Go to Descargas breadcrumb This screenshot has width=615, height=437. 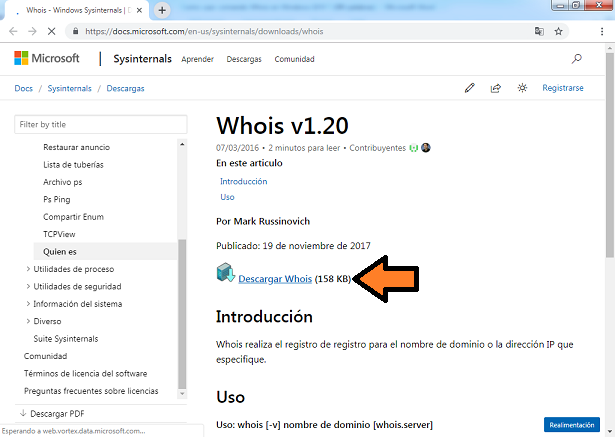[126, 88]
